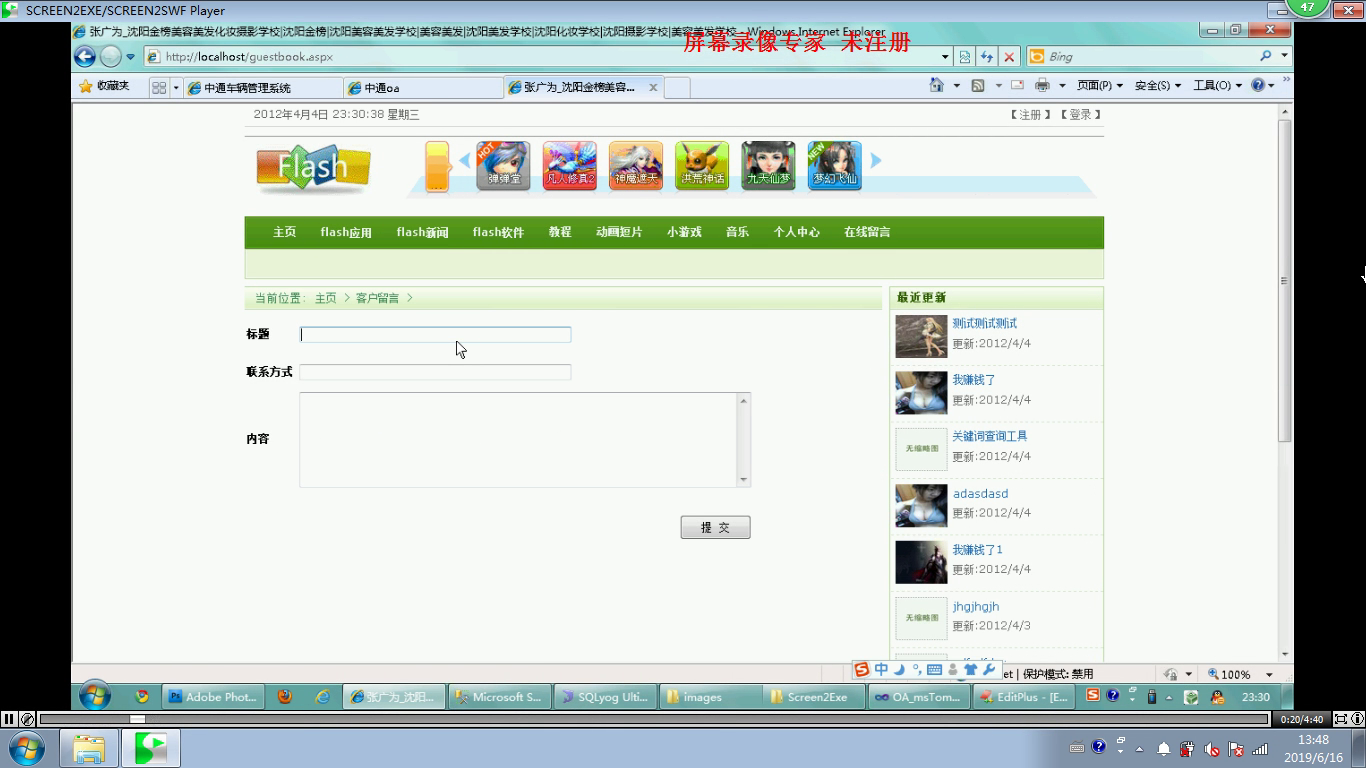The height and width of the screenshot is (768, 1366).
Task: Open the 收藏夹 favorites star button
Action: [104, 86]
